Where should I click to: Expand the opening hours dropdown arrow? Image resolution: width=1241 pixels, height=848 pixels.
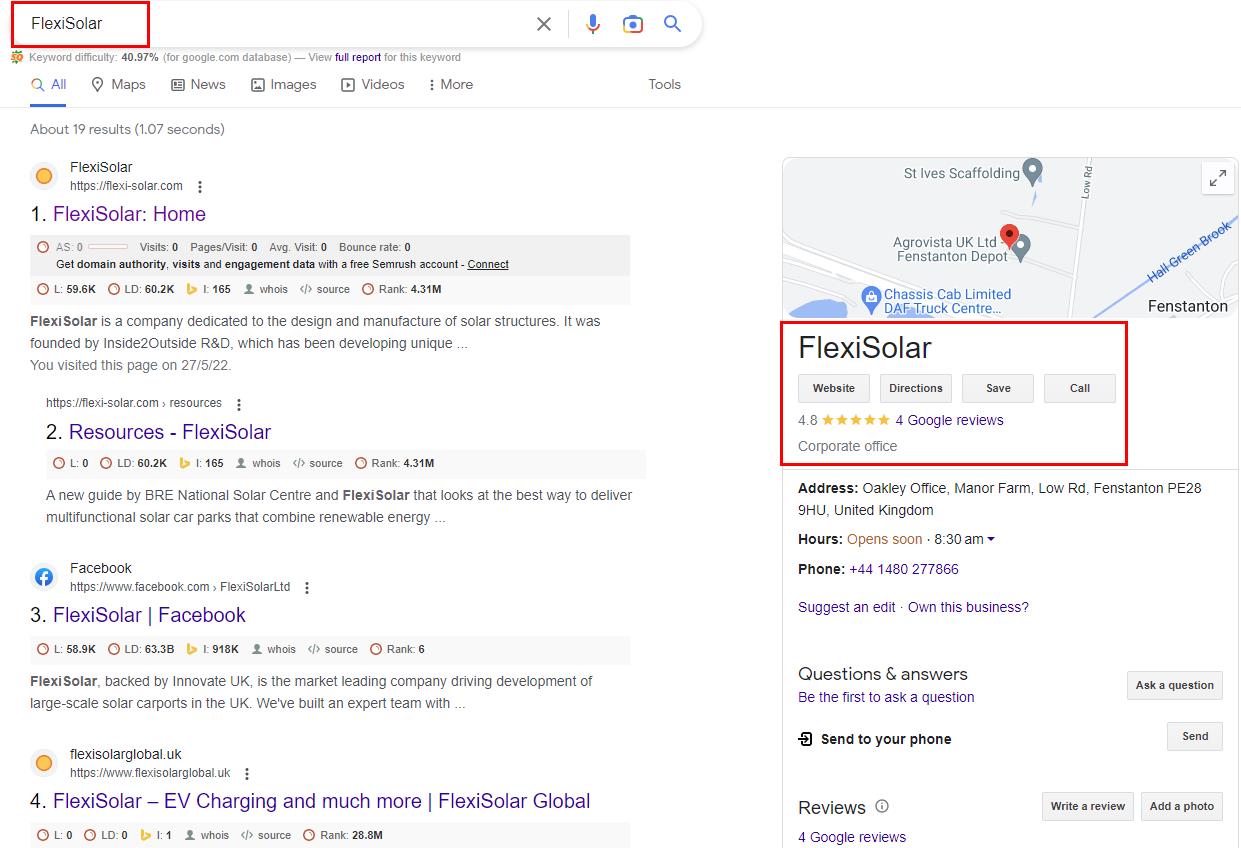pyautogui.click(x=991, y=540)
